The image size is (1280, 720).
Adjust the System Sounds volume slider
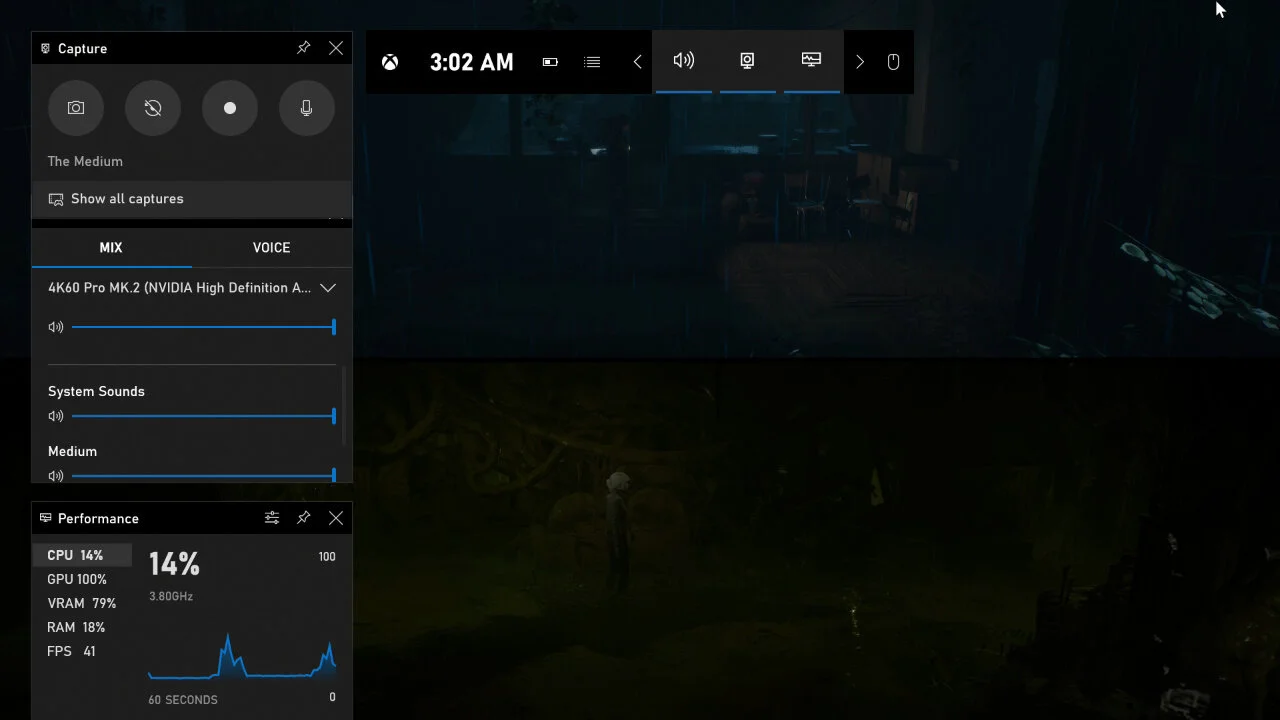click(204, 416)
